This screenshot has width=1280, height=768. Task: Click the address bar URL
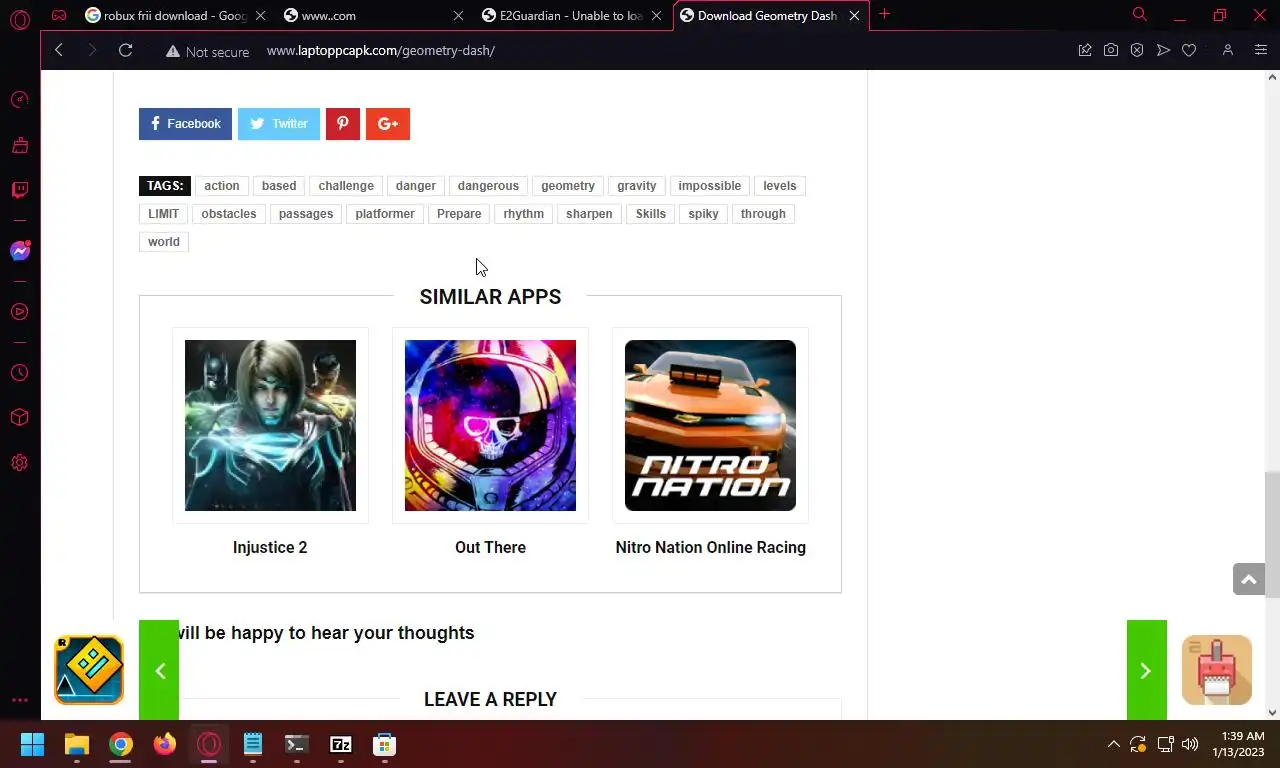click(x=381, y=51)
